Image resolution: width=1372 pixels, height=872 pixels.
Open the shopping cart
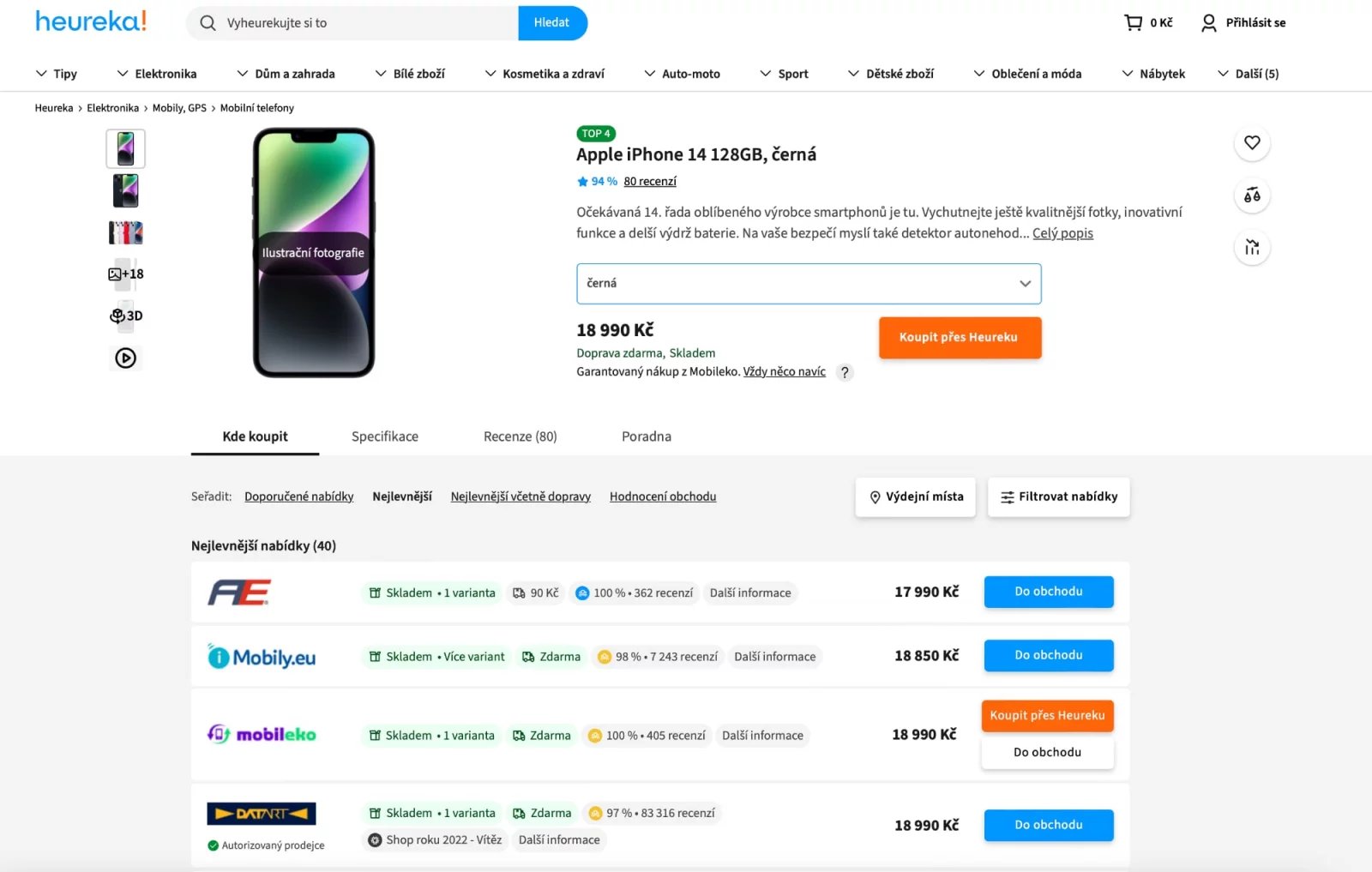click(x=1134, y=22)
